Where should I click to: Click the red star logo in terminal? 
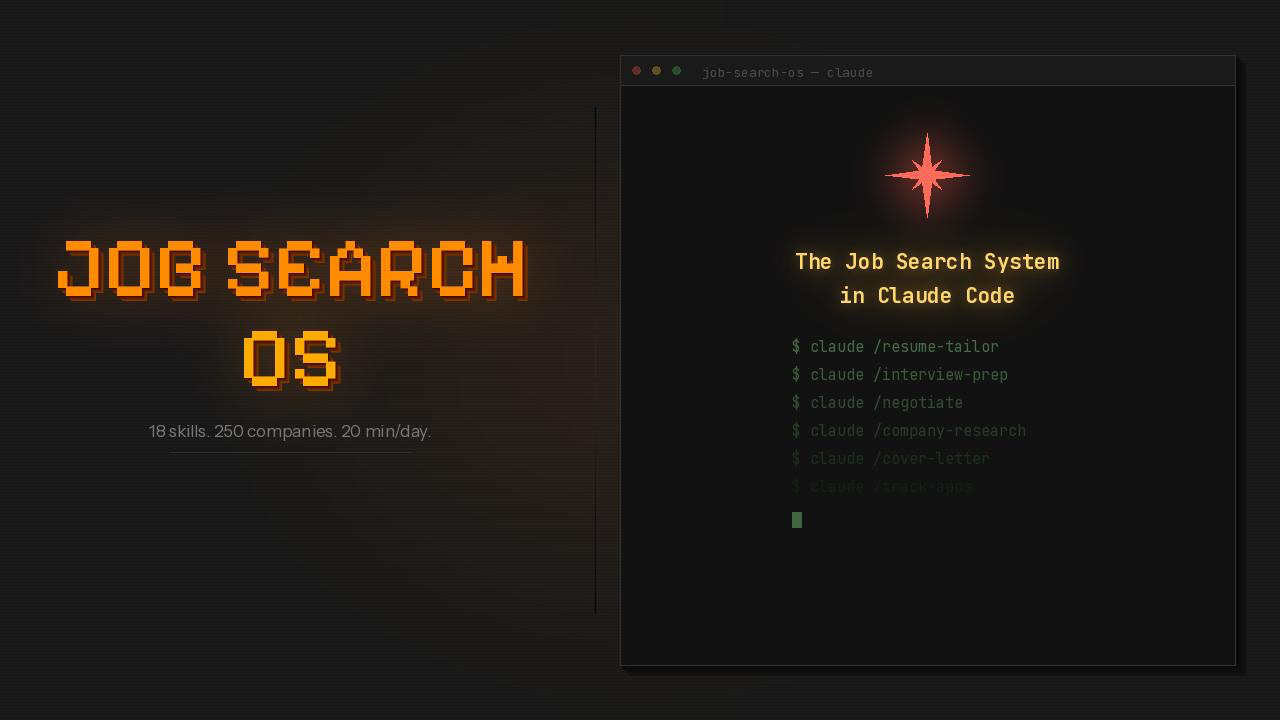(x=927, y=175)
